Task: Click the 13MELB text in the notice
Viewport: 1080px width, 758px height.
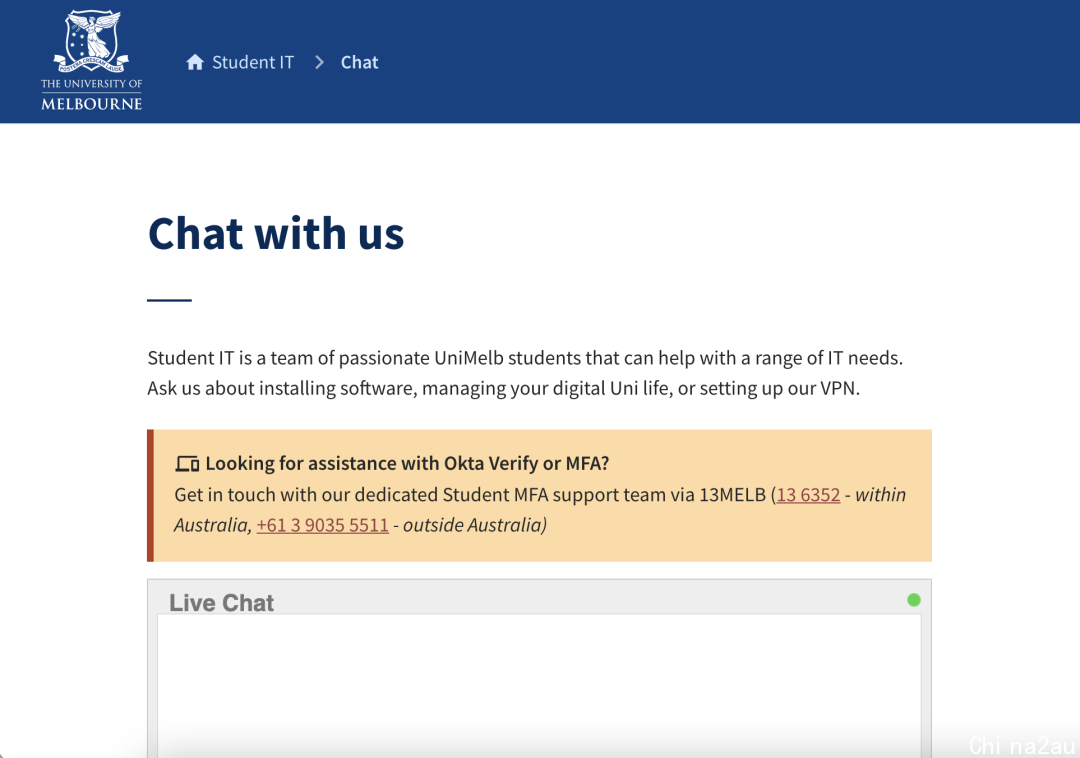Action: 732,494
